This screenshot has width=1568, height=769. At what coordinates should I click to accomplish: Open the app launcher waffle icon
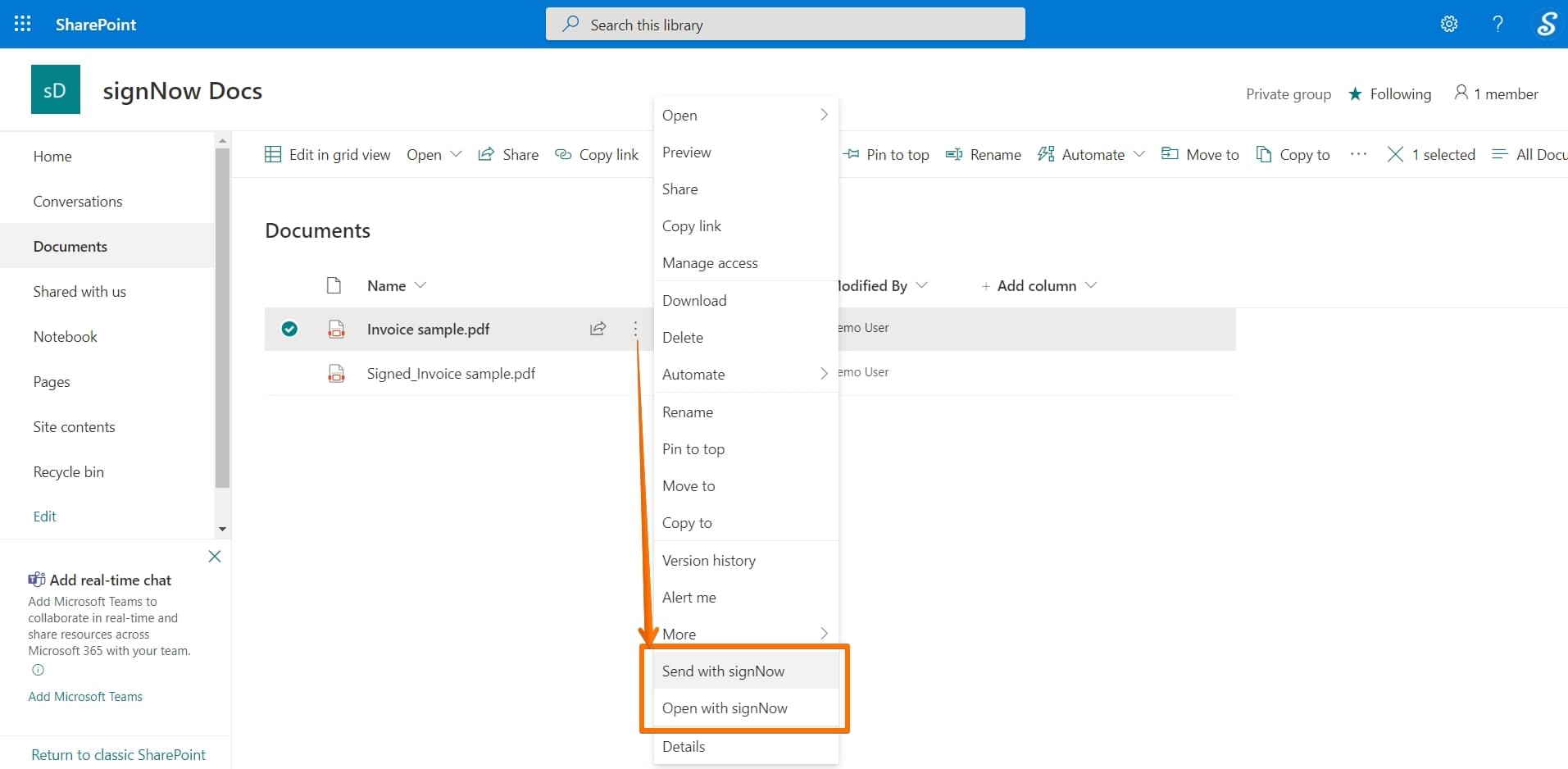(23, 24)
